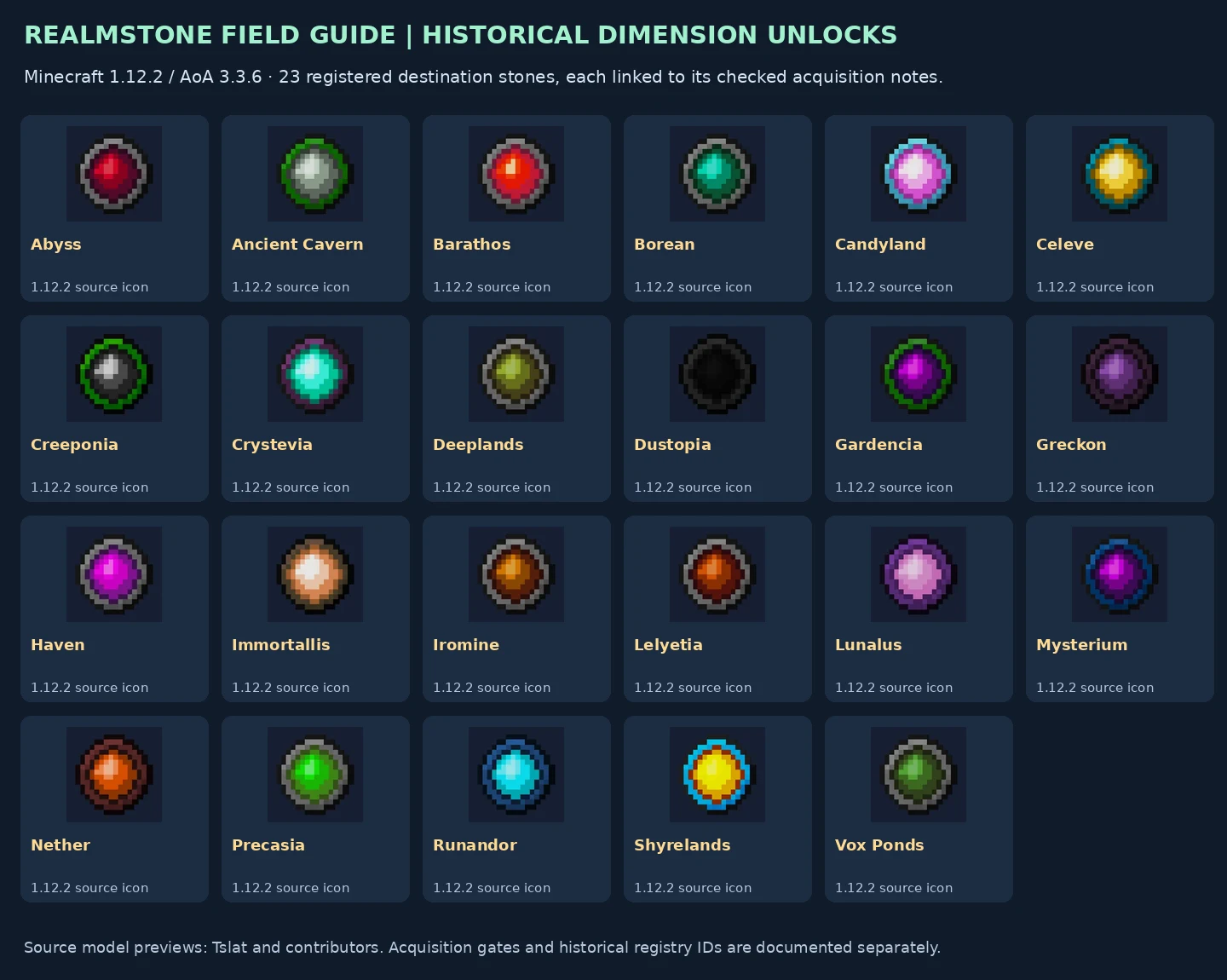Click the Borean teal stone icon
Screen dimensions: 1227x980
pyautogui.click(x=717, y=174)
